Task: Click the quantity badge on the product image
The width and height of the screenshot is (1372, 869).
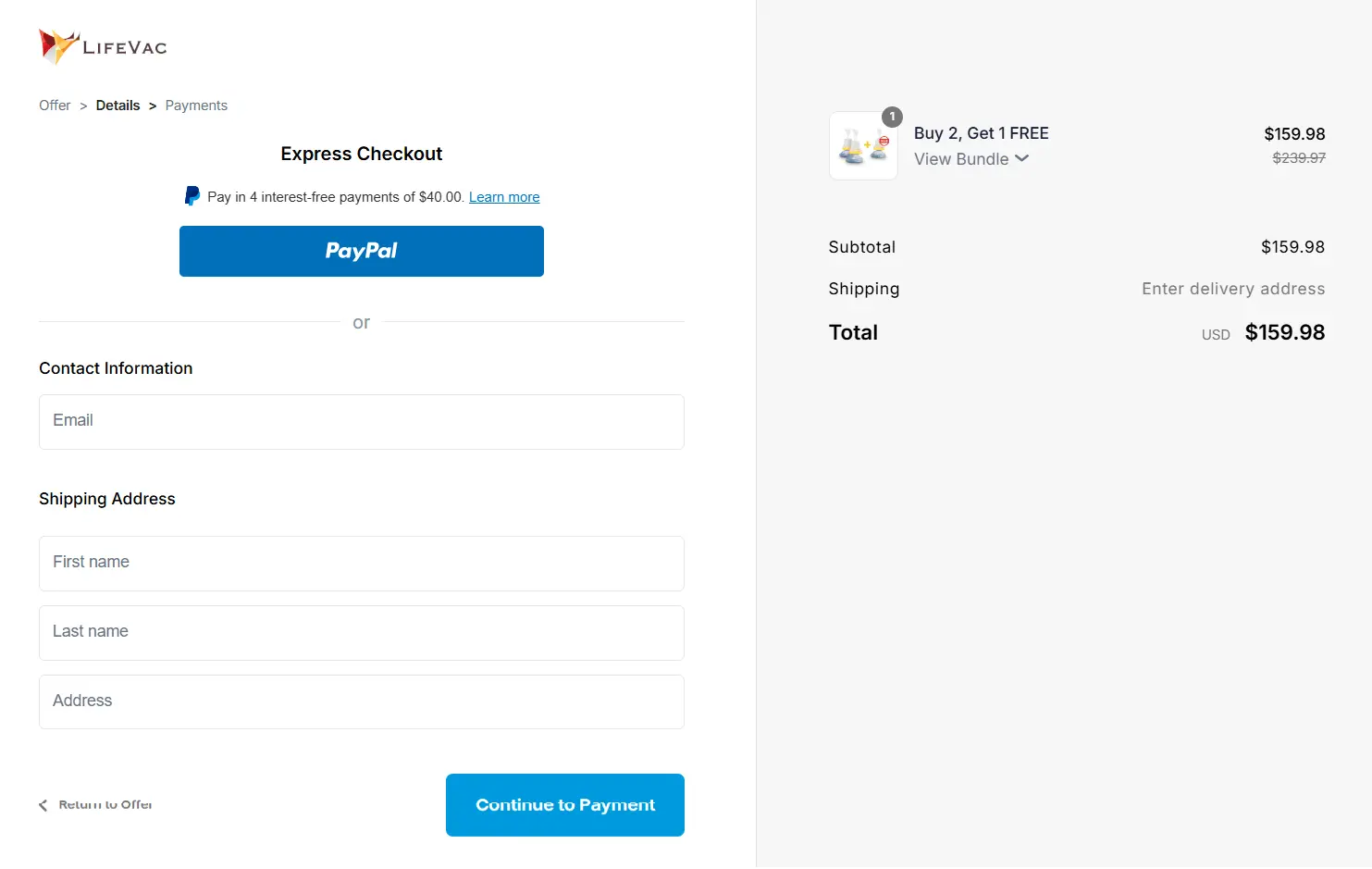Action: (891, 118)
